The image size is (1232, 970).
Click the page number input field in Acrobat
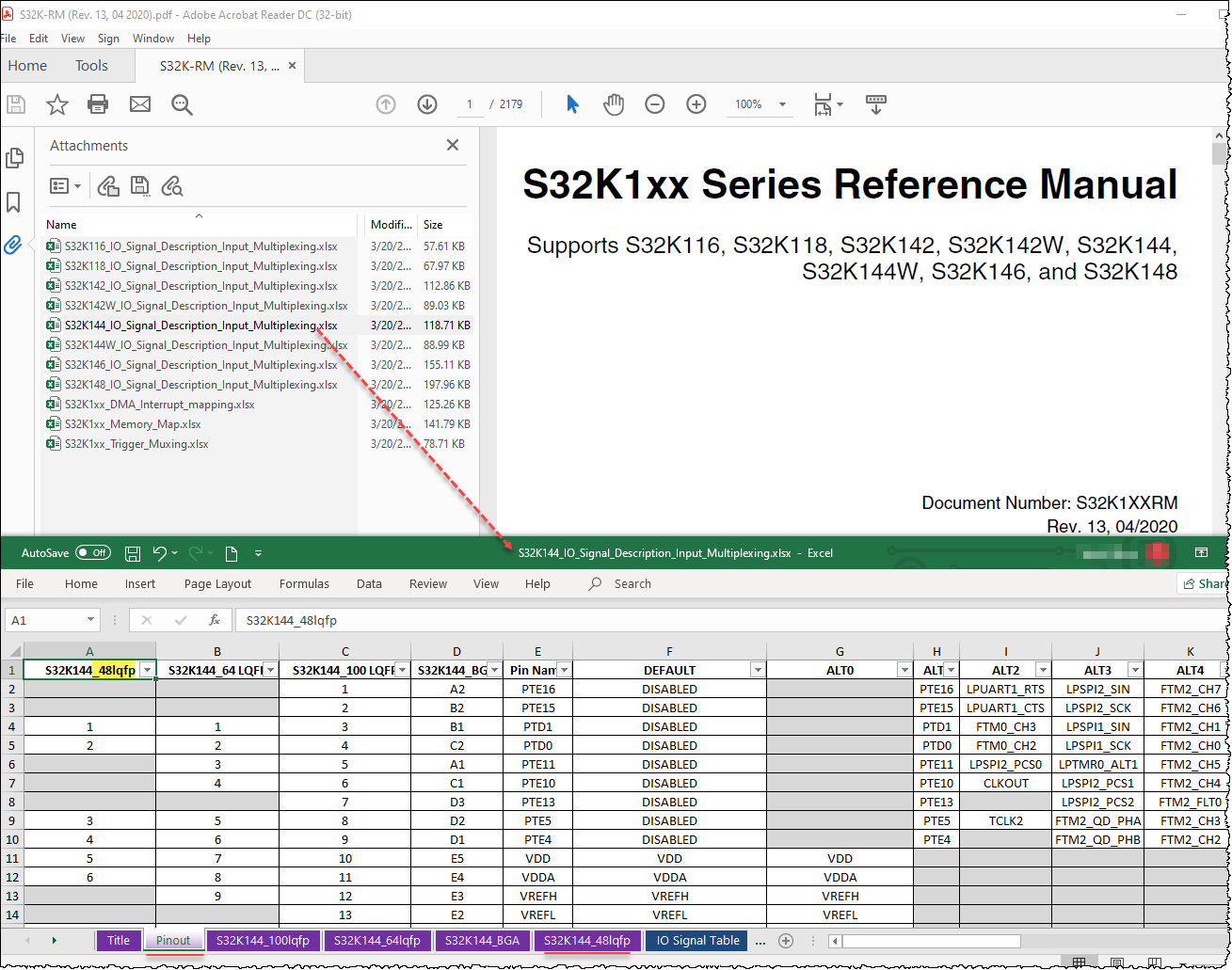pos(470,104)
